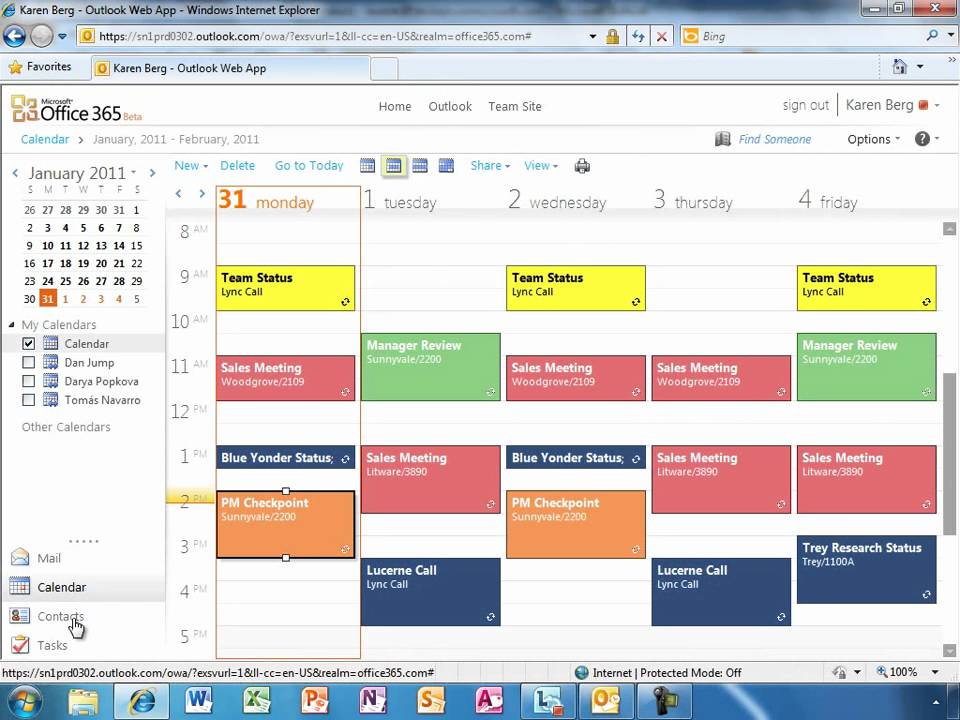
Task: Collapse the My Calendars group
Action: pos(12,324)
